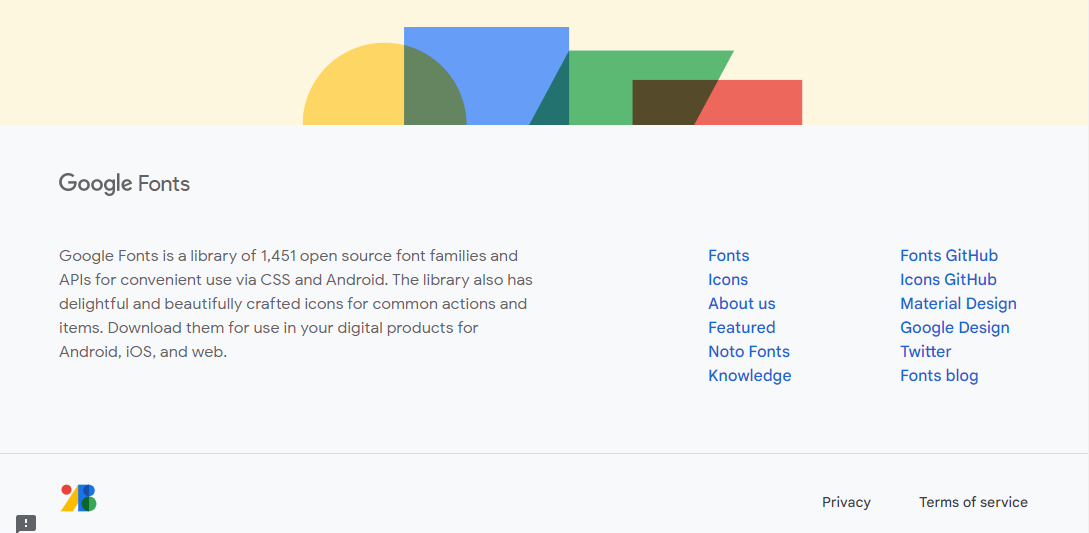Go to the Icons link
The height and width of the screenshot is (533, 1089).
[x=728, y=279]
